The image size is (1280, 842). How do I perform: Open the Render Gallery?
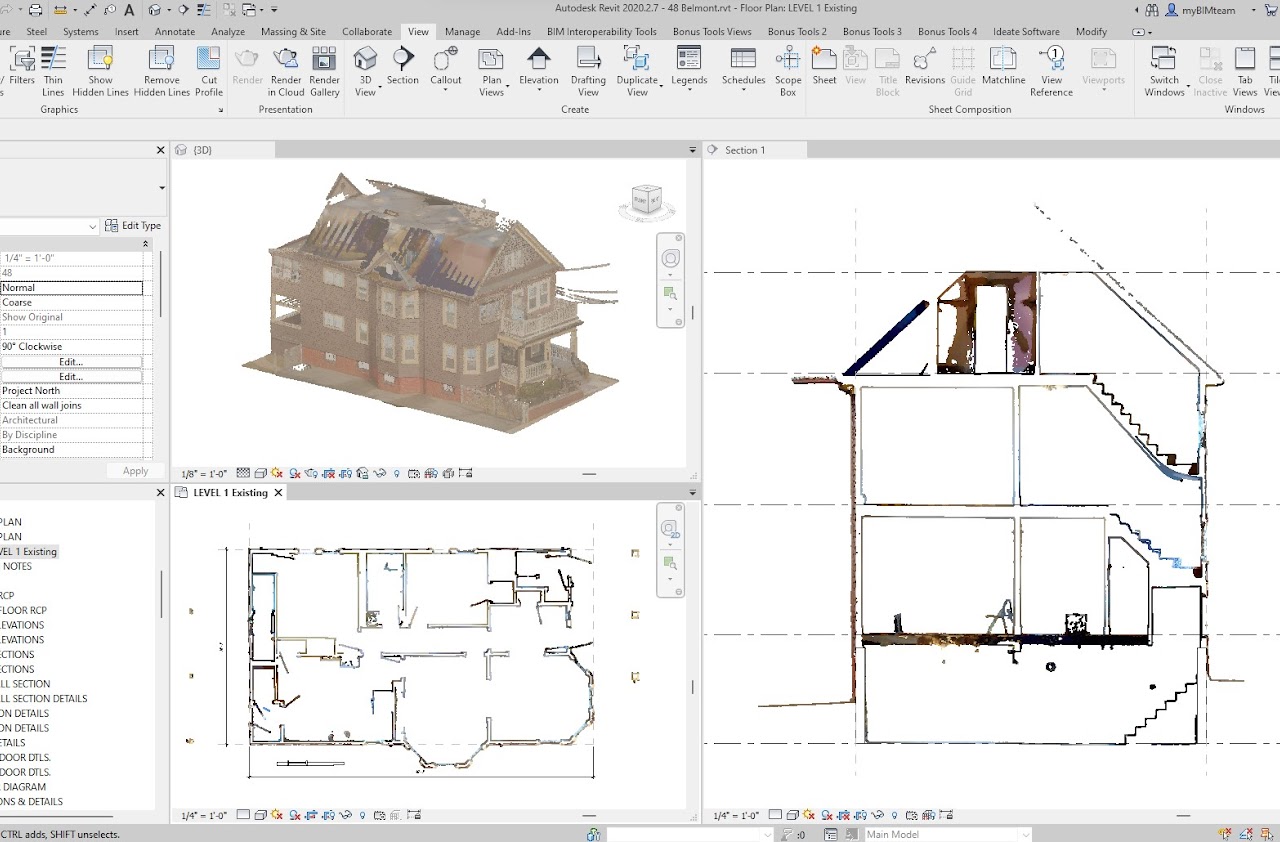pos(324,71)
